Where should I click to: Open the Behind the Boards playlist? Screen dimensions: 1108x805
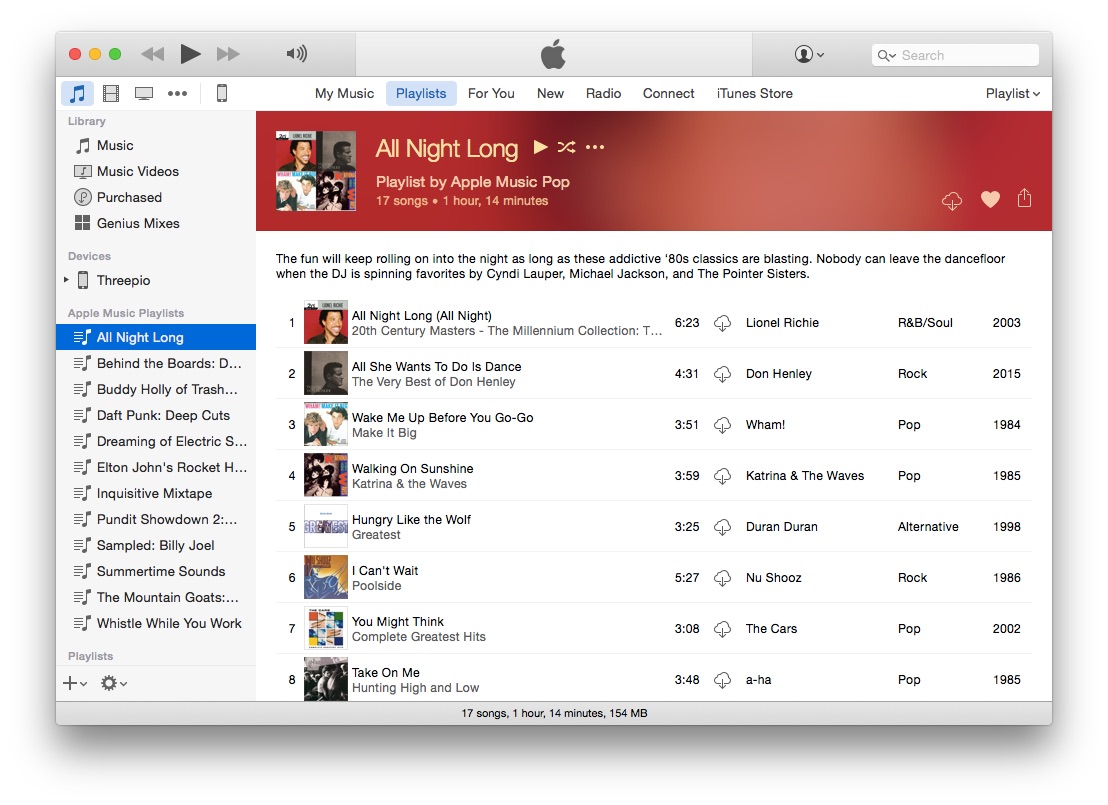[155, 363]
